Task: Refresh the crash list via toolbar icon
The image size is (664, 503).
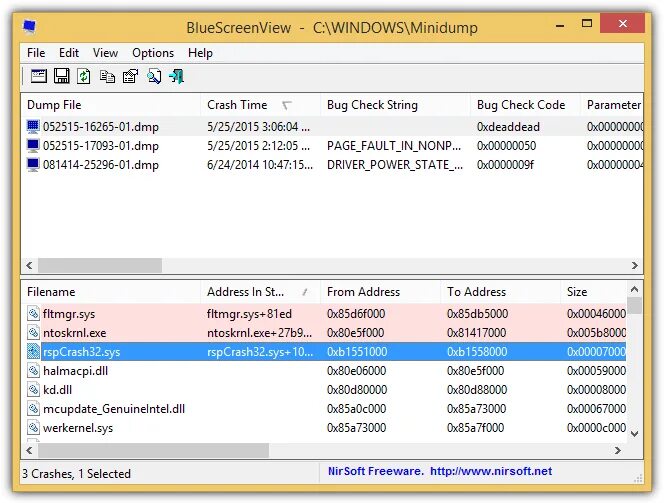Action: point(84,76)
